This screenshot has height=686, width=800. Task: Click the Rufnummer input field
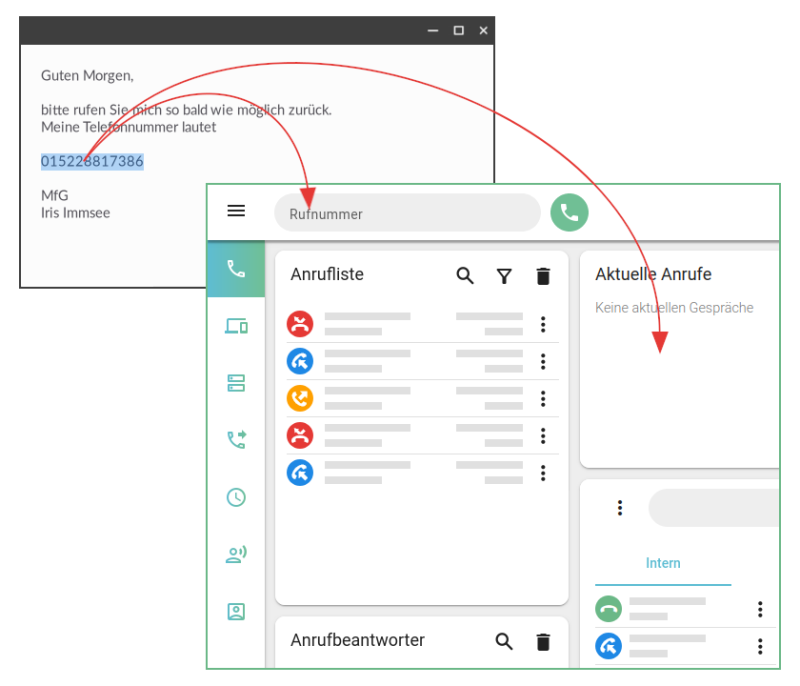(x=407, y=213)
